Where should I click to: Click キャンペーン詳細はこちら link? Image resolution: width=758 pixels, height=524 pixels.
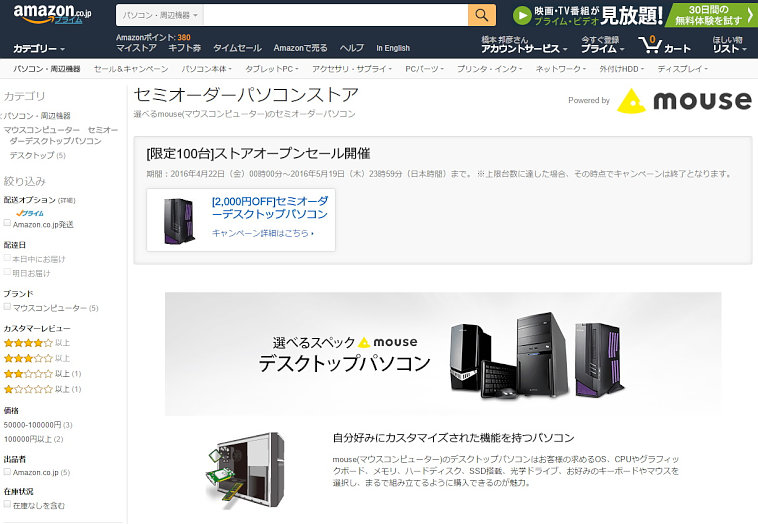pos(263,233)
